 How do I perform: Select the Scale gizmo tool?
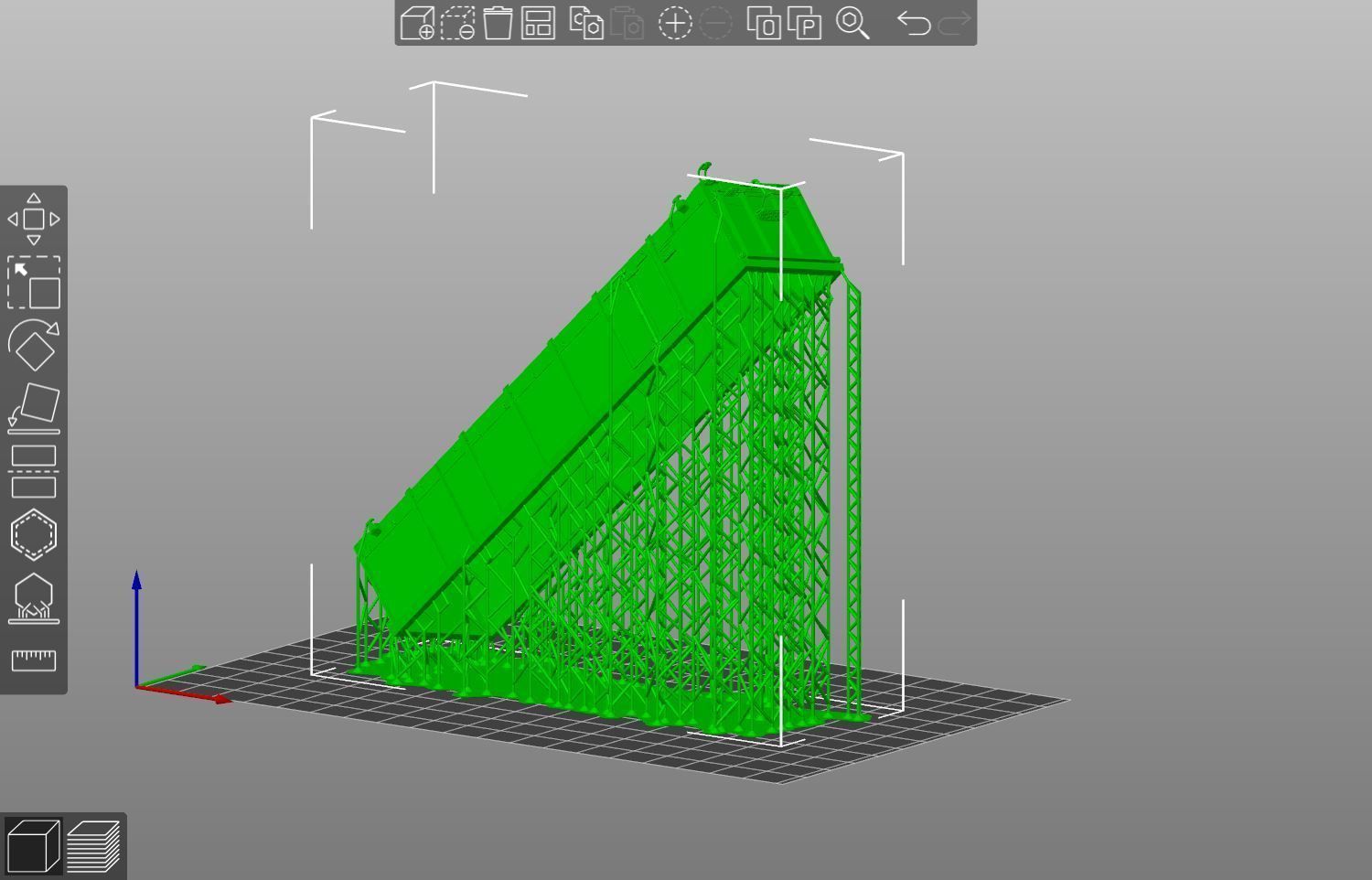pyautogui.click(x=34, y=282)
